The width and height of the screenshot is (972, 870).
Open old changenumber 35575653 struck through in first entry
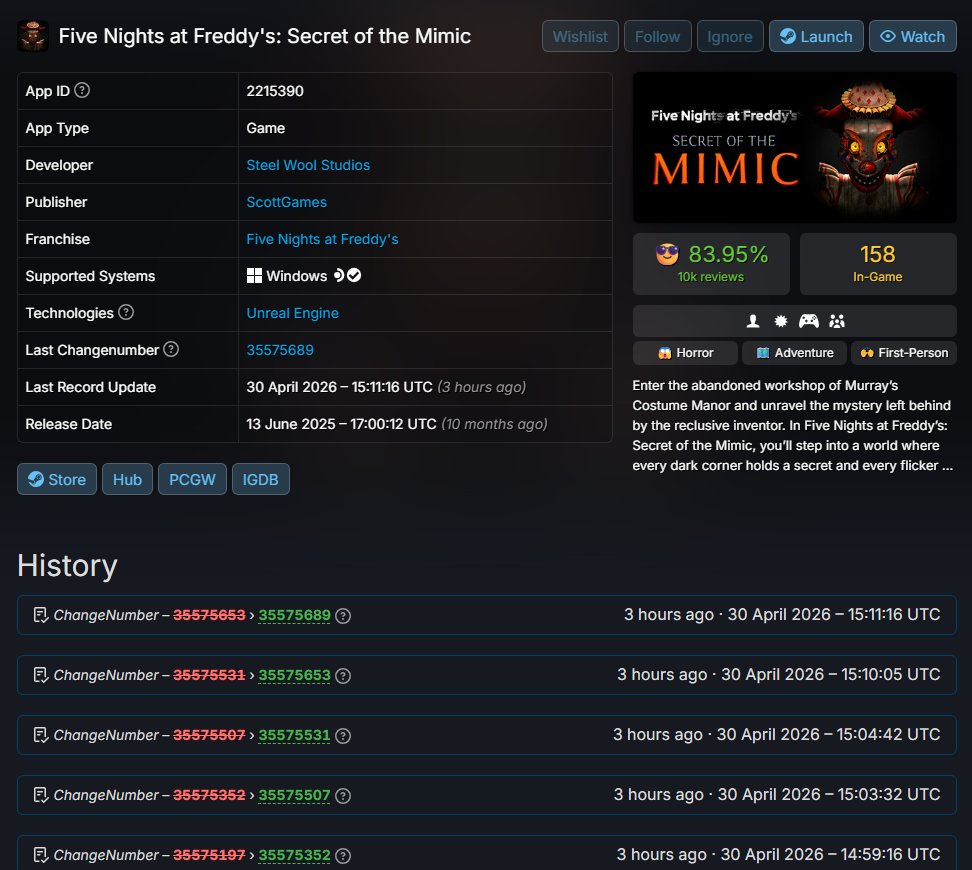click(210, 615)
